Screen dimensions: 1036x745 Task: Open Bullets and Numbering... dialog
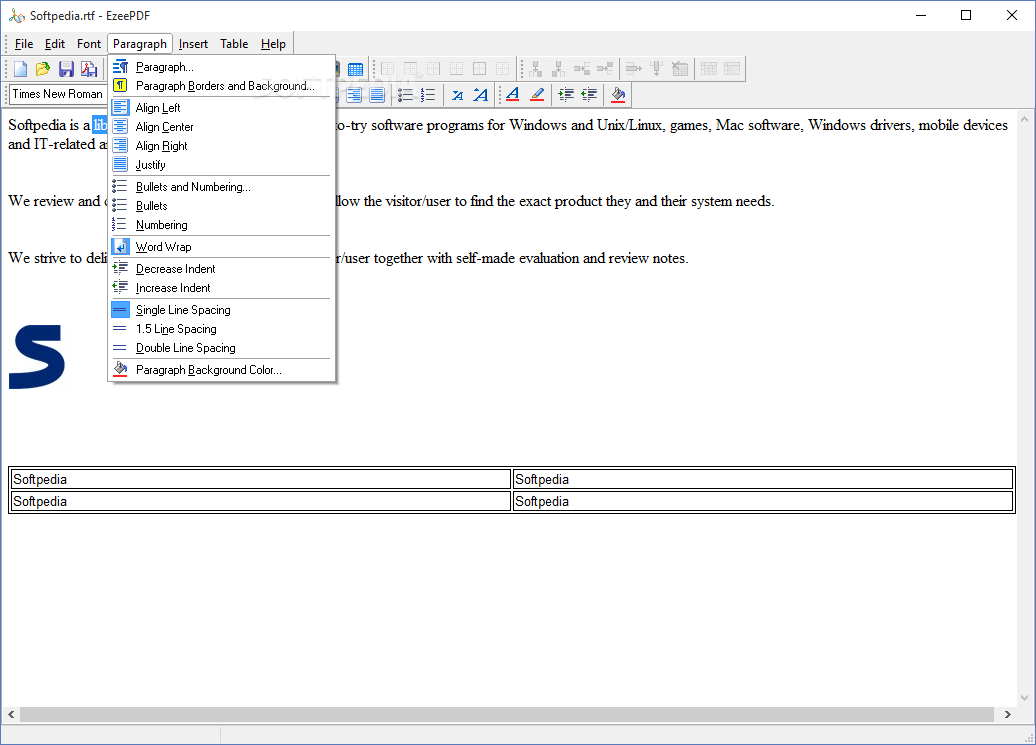[x=221, y=187]
